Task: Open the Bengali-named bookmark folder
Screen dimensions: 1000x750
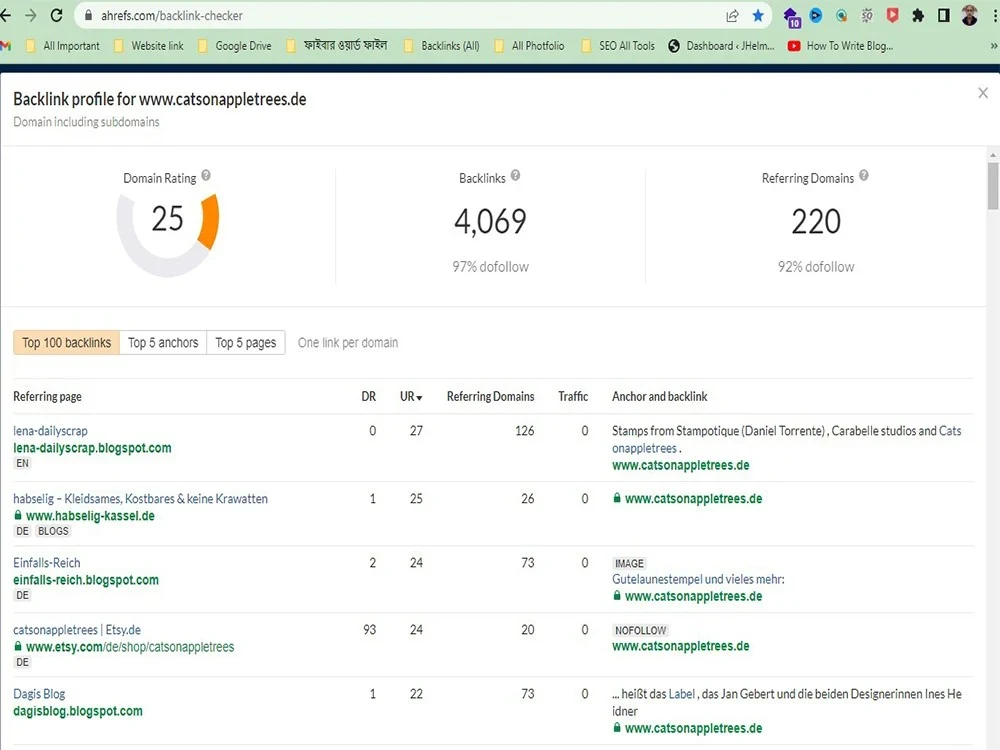Action: [337, 46]
